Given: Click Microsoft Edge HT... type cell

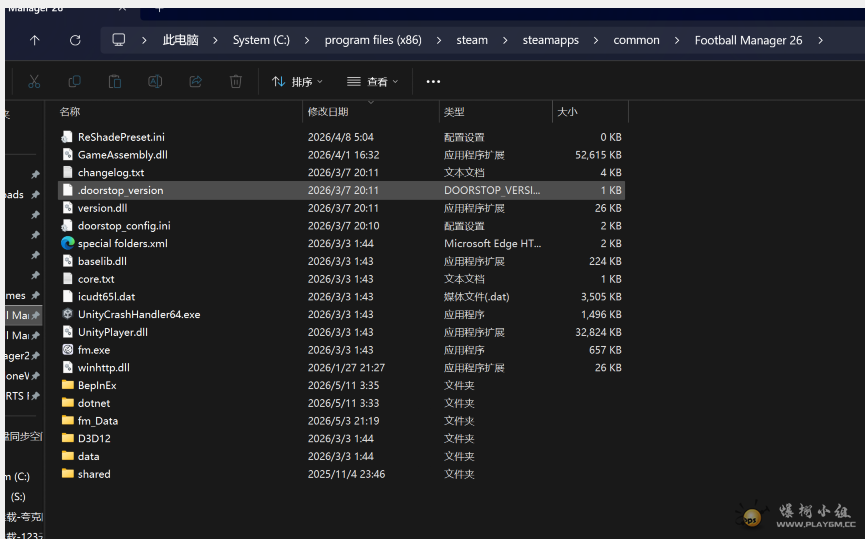Looking at the screenshot, I should pyautogui.click(x=492, y=243).
